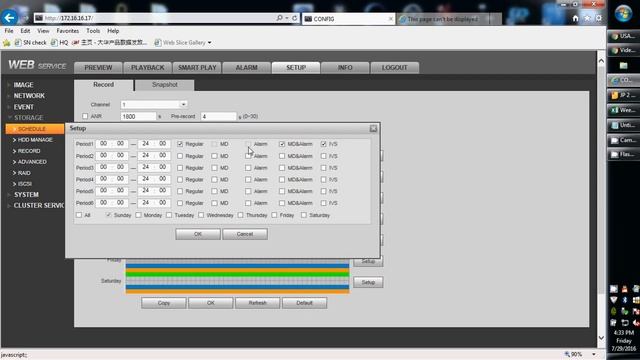Open RECORD in the sidebar

(x=29, y=151)
